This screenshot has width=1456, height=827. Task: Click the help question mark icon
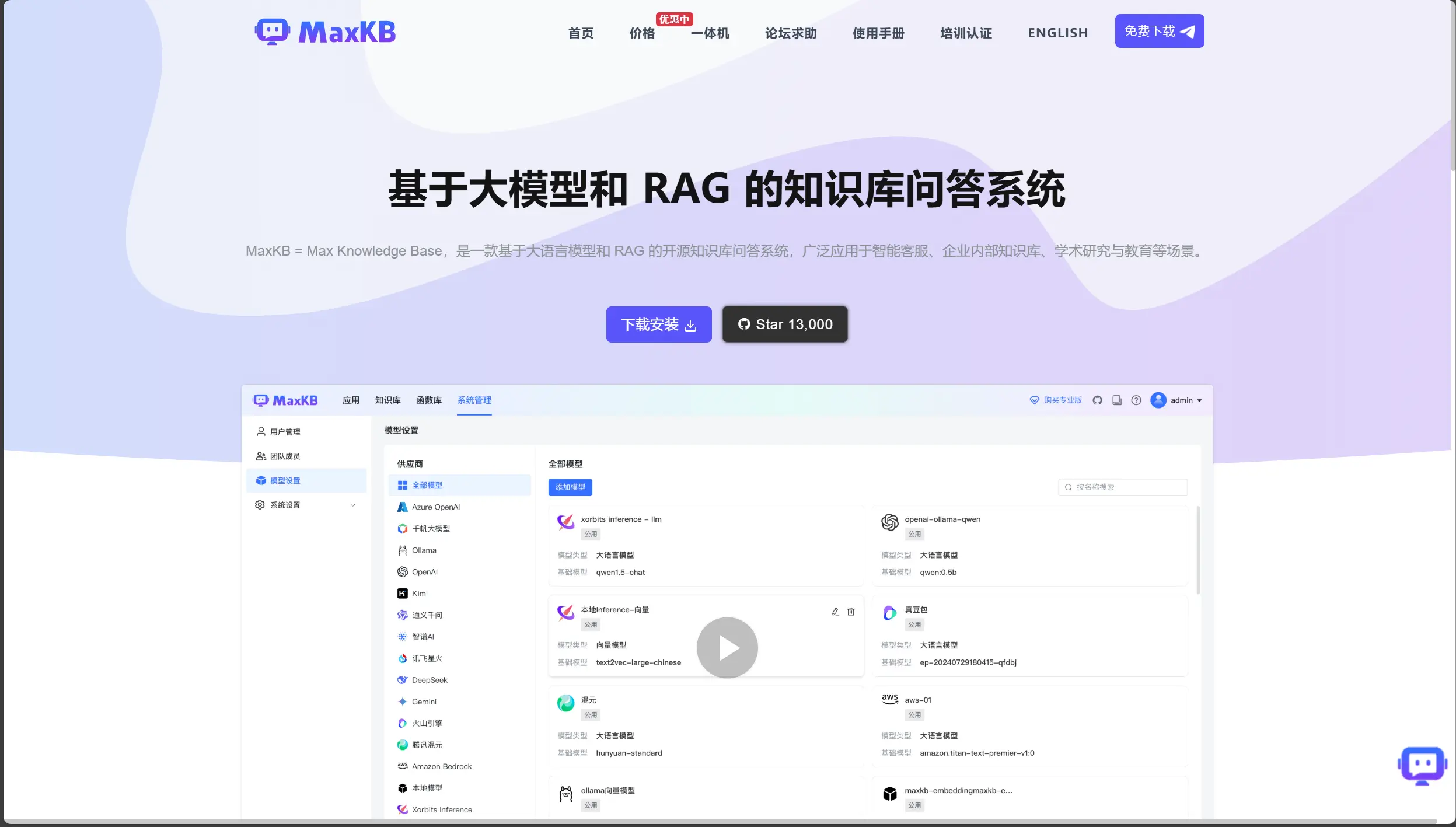1136,400
